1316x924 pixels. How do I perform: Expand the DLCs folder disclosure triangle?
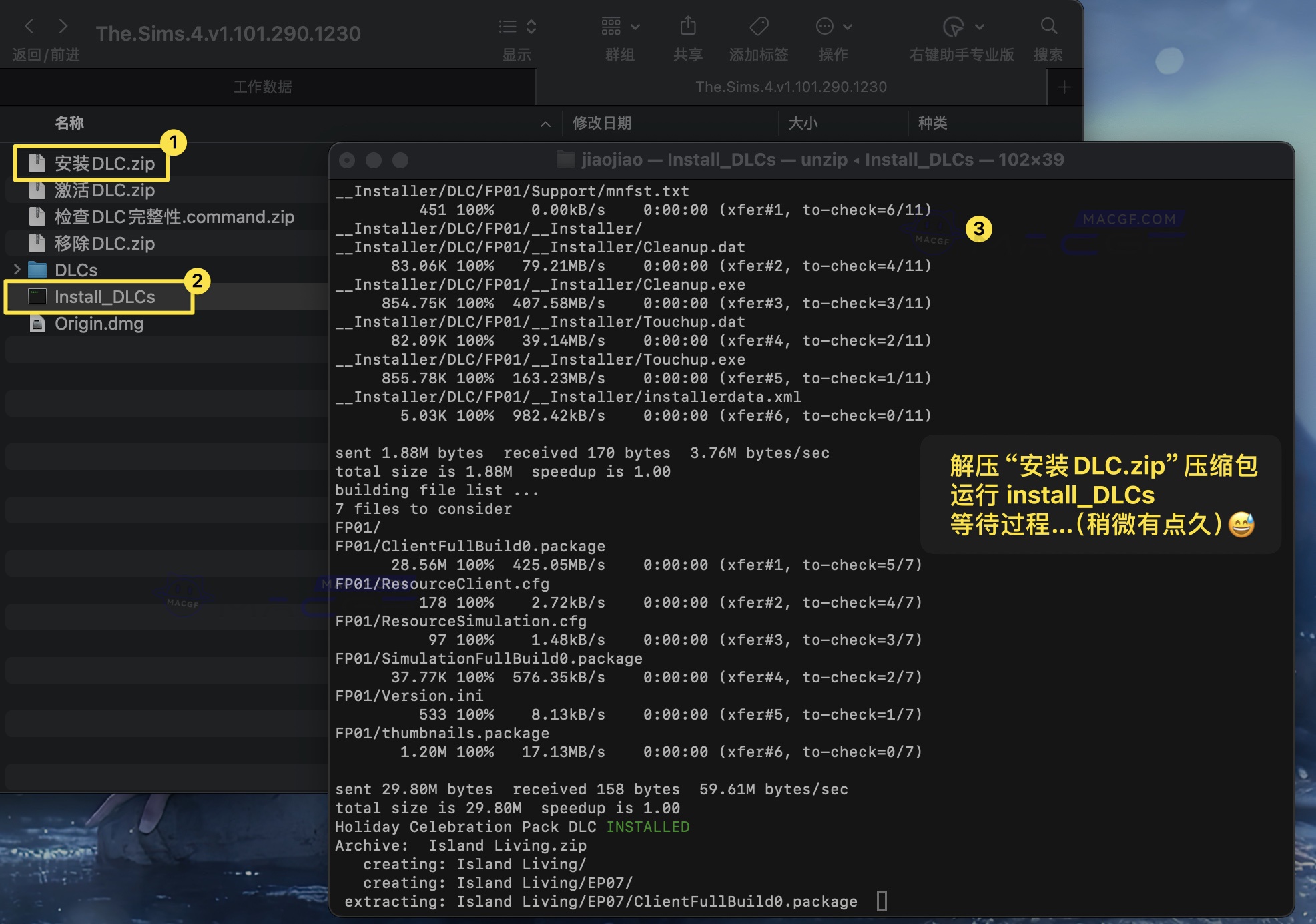coord(16,270)
